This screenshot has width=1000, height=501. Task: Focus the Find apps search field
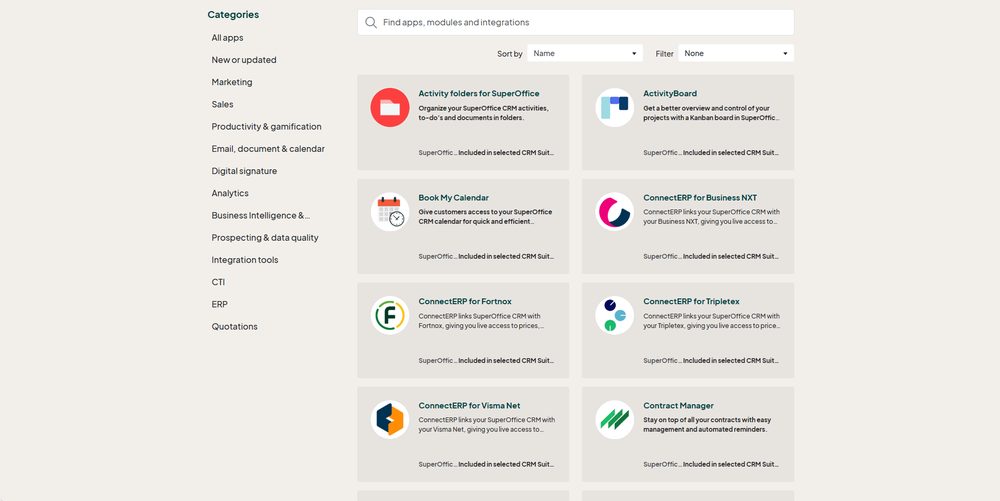[x=576, y=22]
